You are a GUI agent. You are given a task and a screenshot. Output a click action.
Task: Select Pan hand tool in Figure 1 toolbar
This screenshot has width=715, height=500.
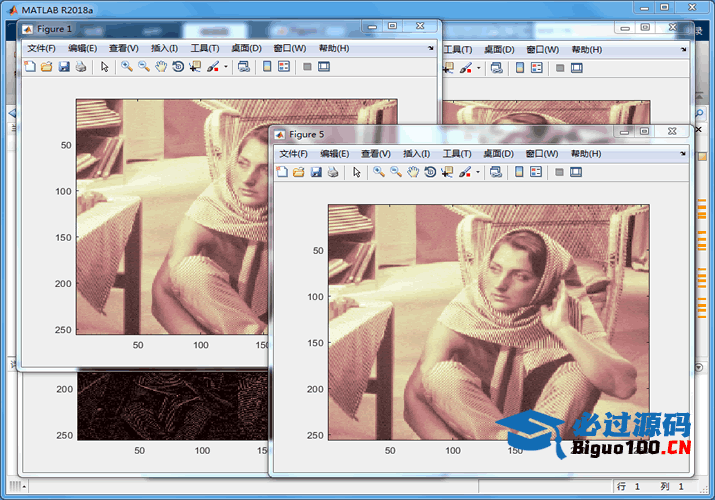pyautogui.click(x=161, y=67)
